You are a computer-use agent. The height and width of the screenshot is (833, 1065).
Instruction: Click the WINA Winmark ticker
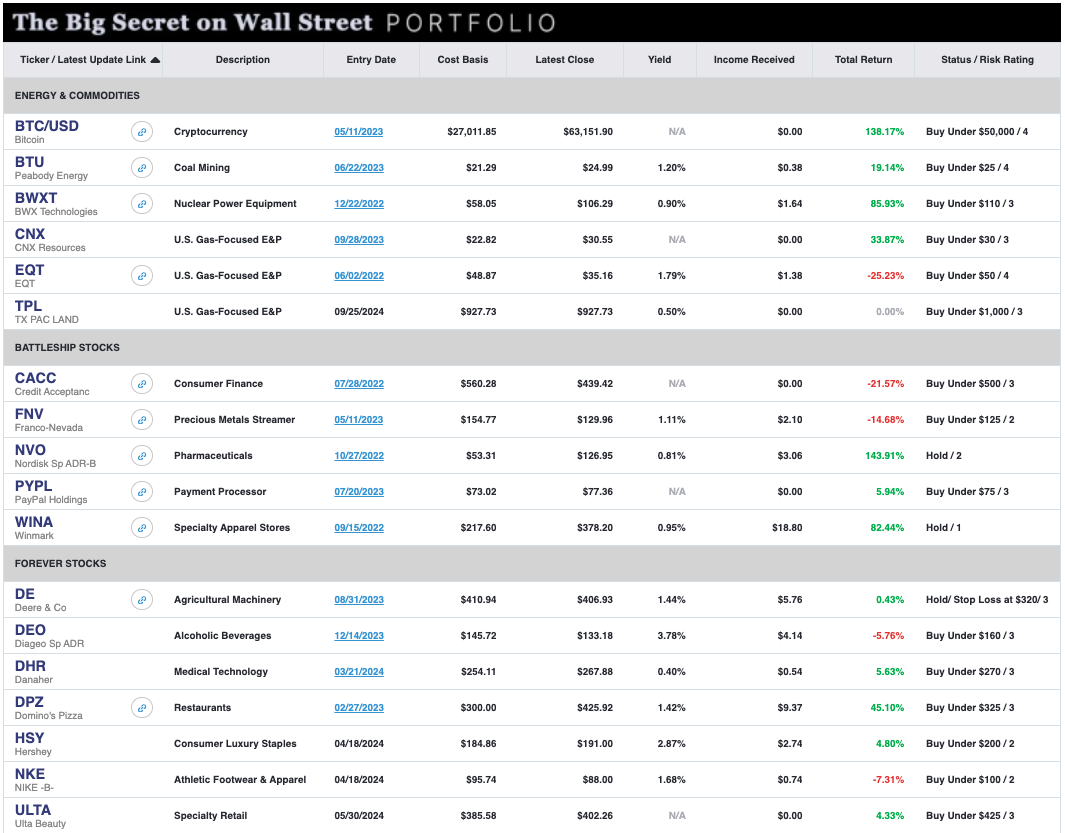(33, 522)
